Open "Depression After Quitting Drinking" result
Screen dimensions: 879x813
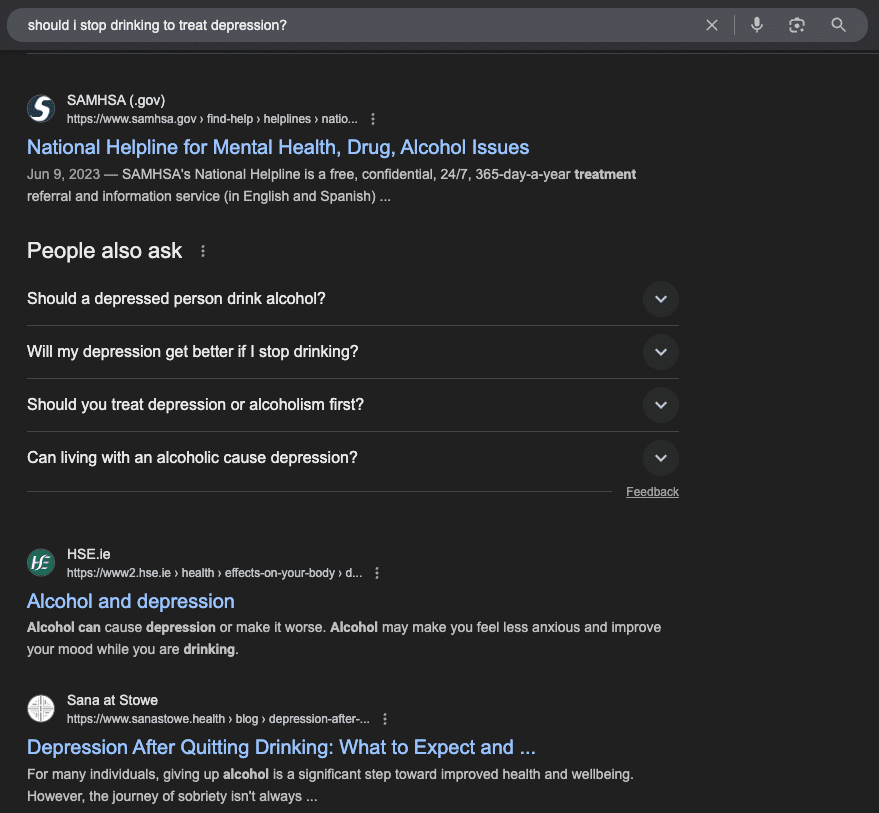(281, 747)
